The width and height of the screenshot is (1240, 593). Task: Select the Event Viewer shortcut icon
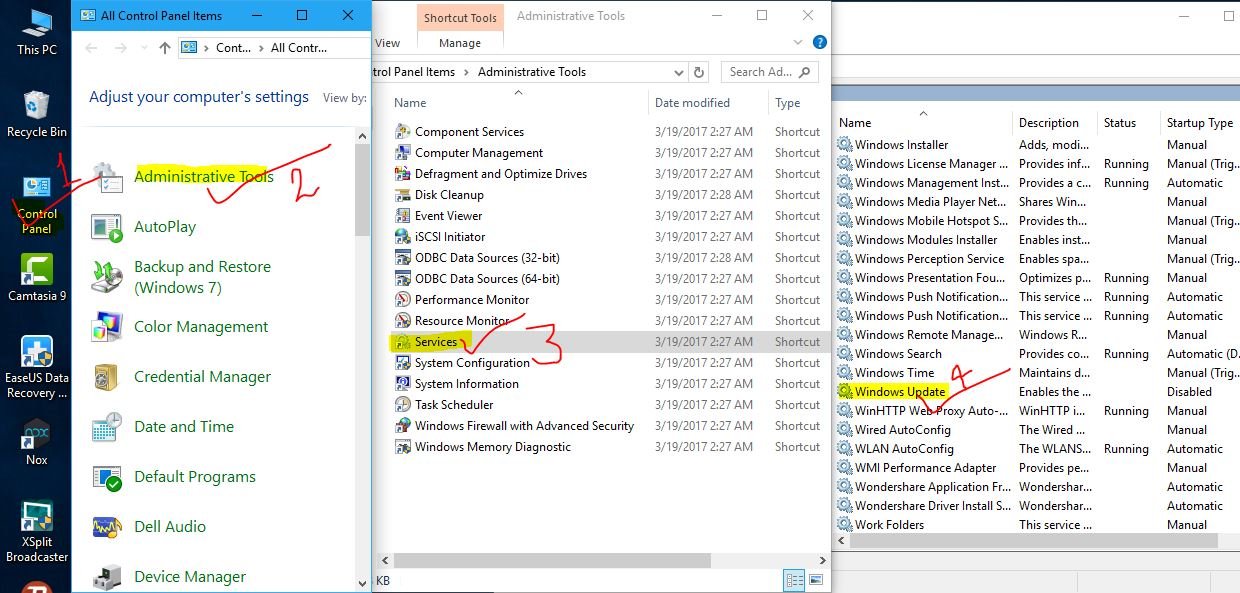402,215
